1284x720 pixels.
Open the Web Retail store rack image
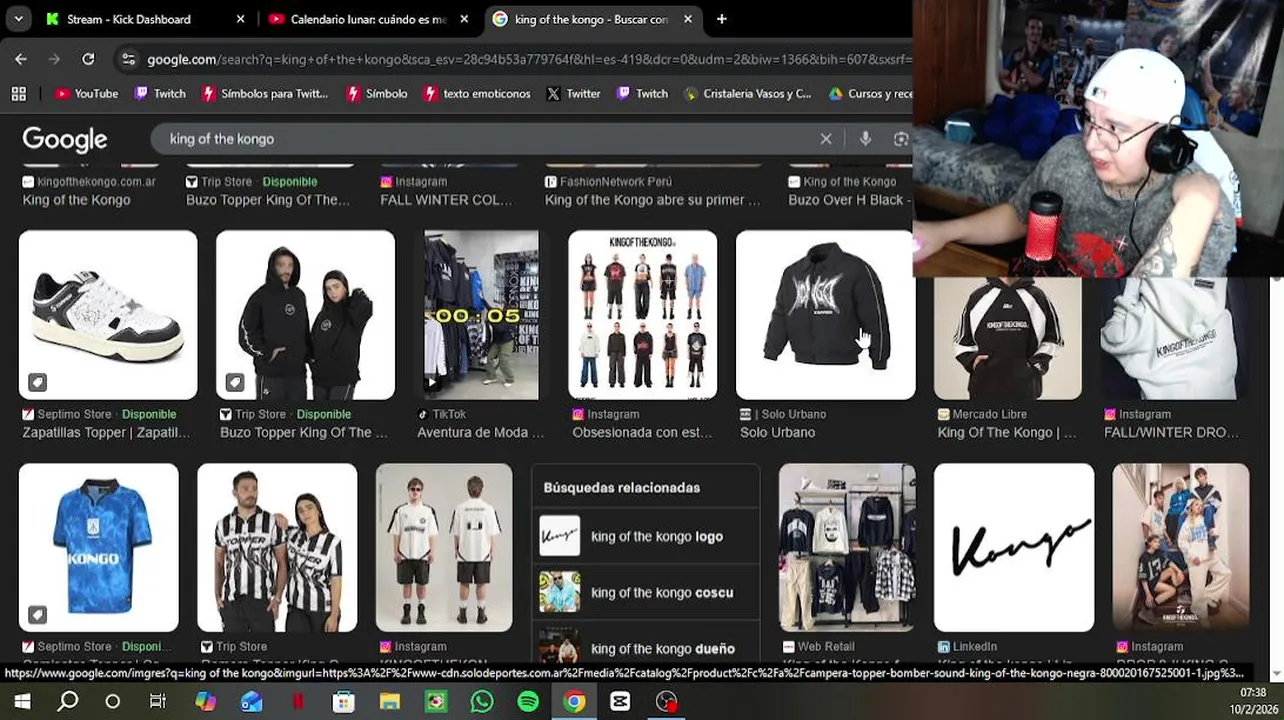click(847, 547)
